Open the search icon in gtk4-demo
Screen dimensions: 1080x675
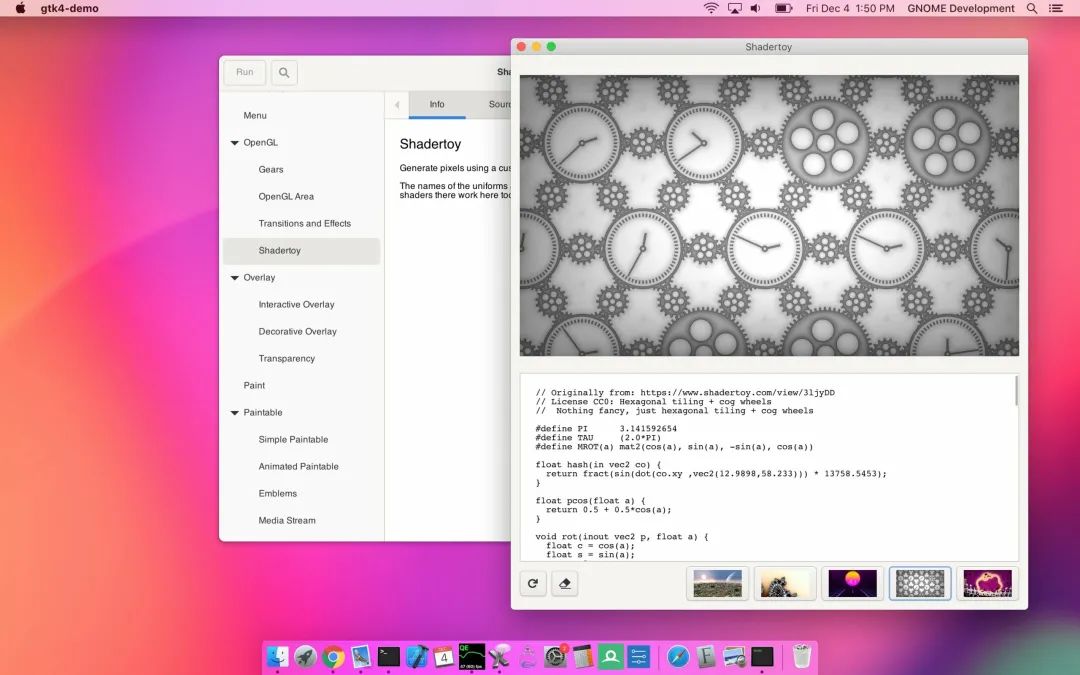tap(284, 73)
